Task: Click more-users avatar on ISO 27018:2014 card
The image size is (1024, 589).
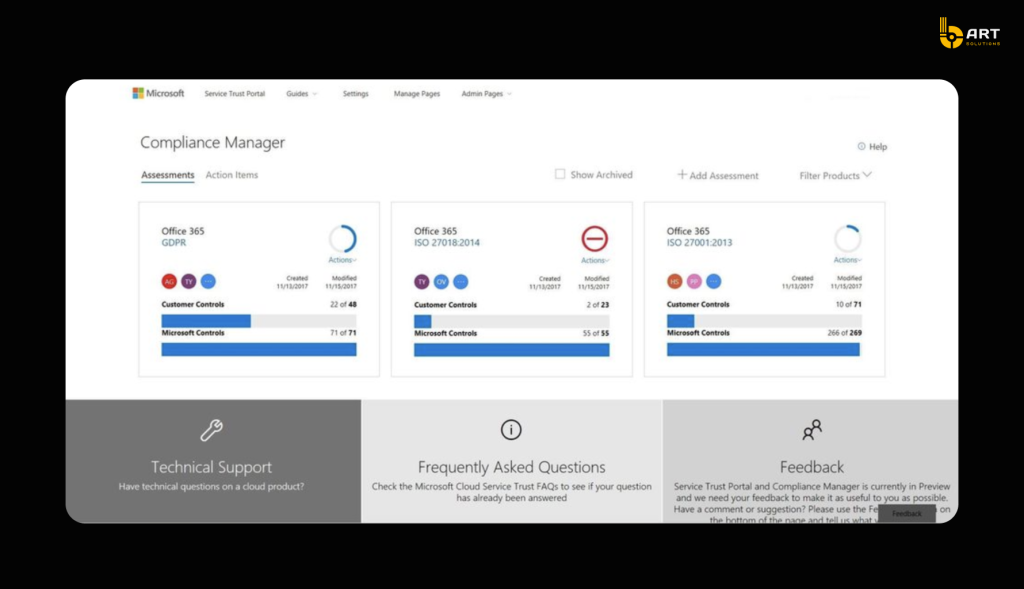Action: tap(461, 282)
